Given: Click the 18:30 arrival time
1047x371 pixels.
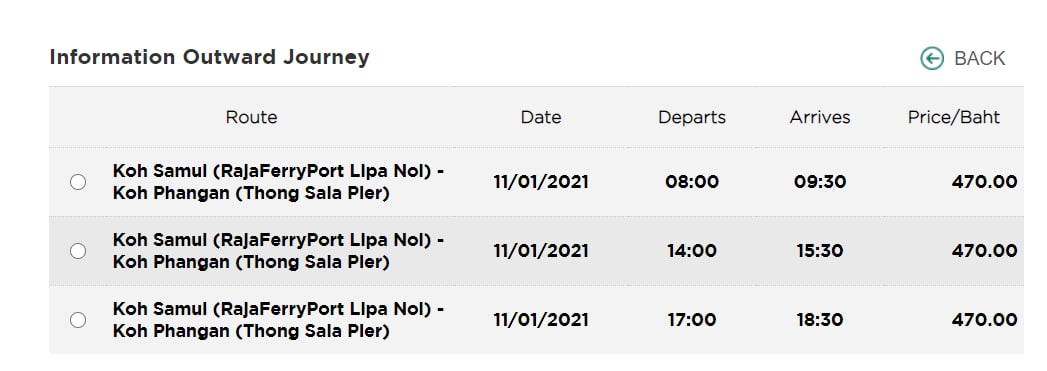Looking at the screenshot, I should (x=820, y=320).
